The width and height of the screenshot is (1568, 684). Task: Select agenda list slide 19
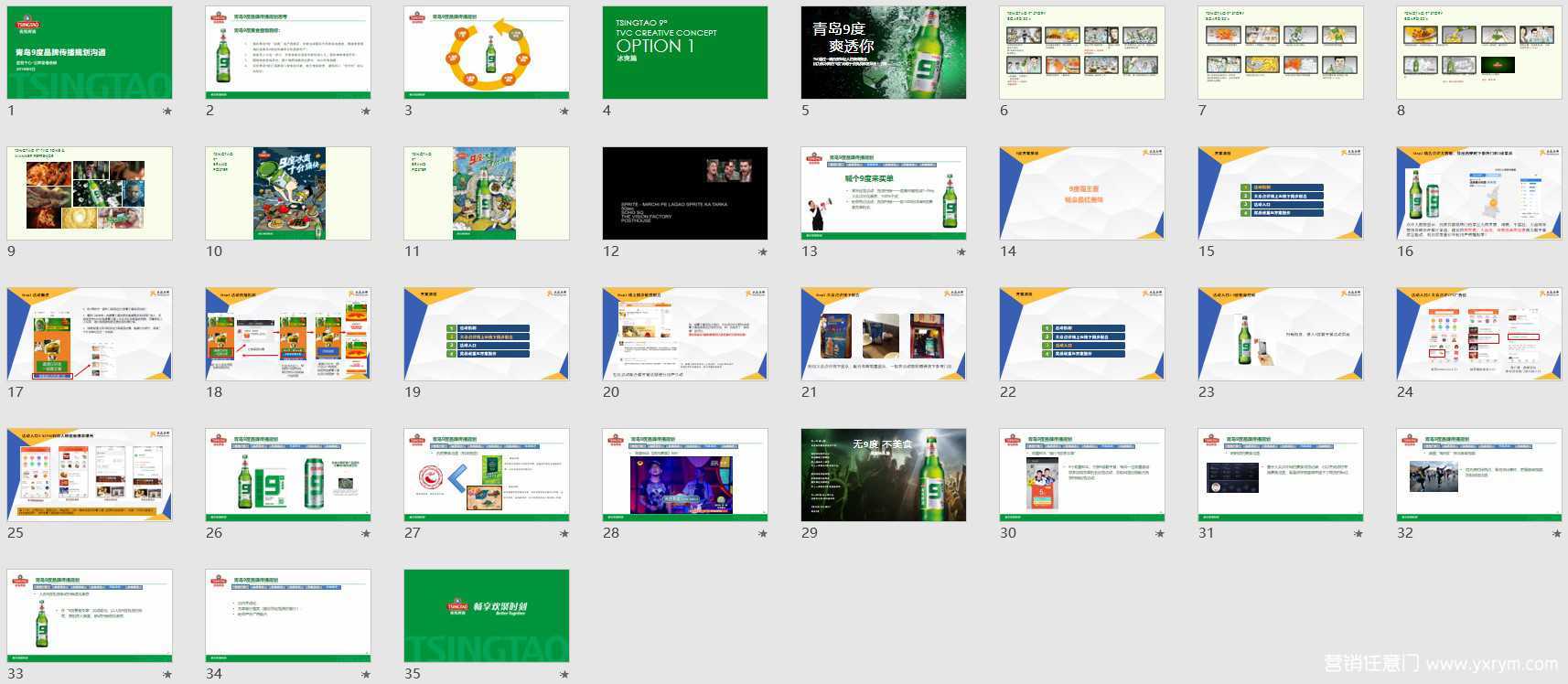click(x=487, y=335)
